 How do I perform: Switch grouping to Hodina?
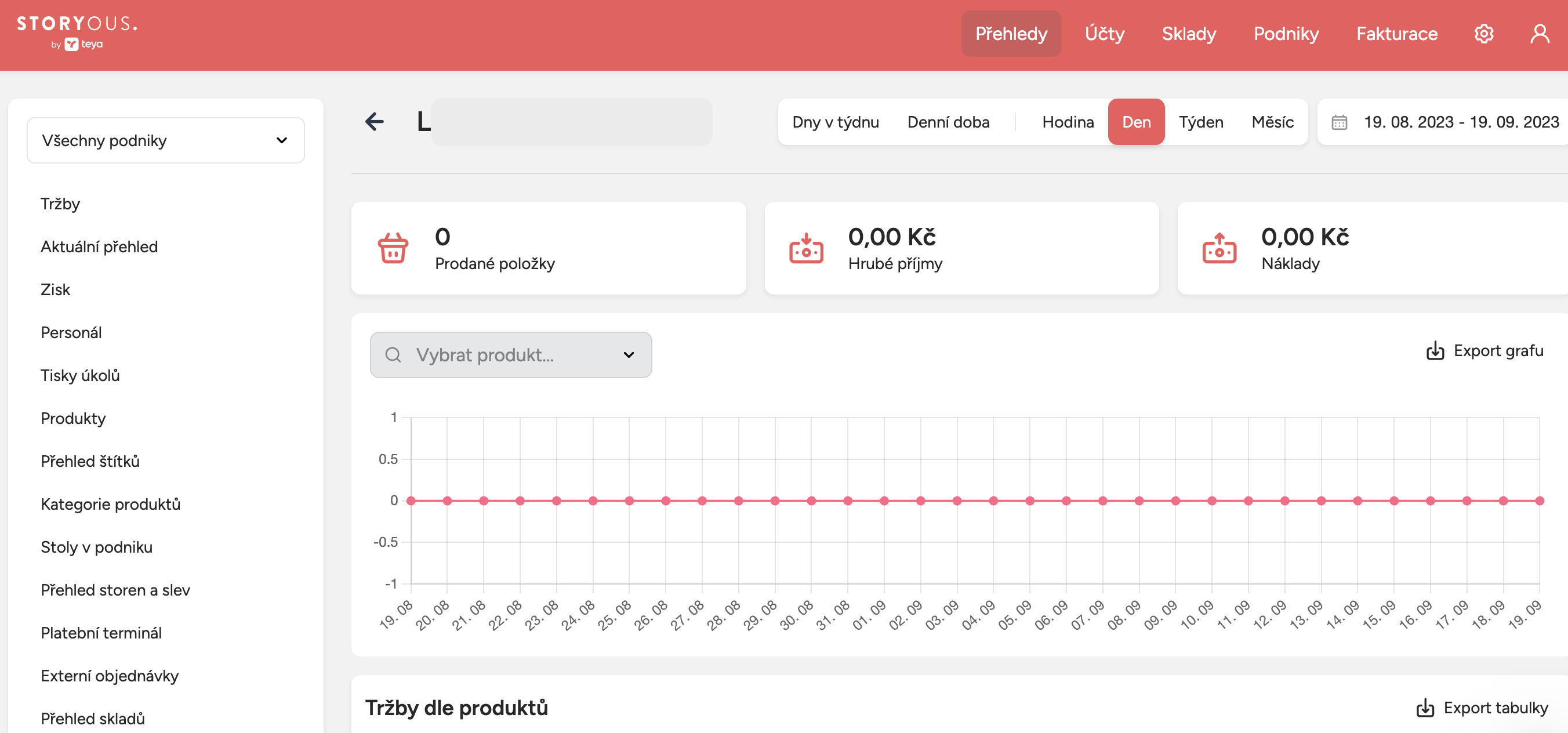[x=1068, y=122]
